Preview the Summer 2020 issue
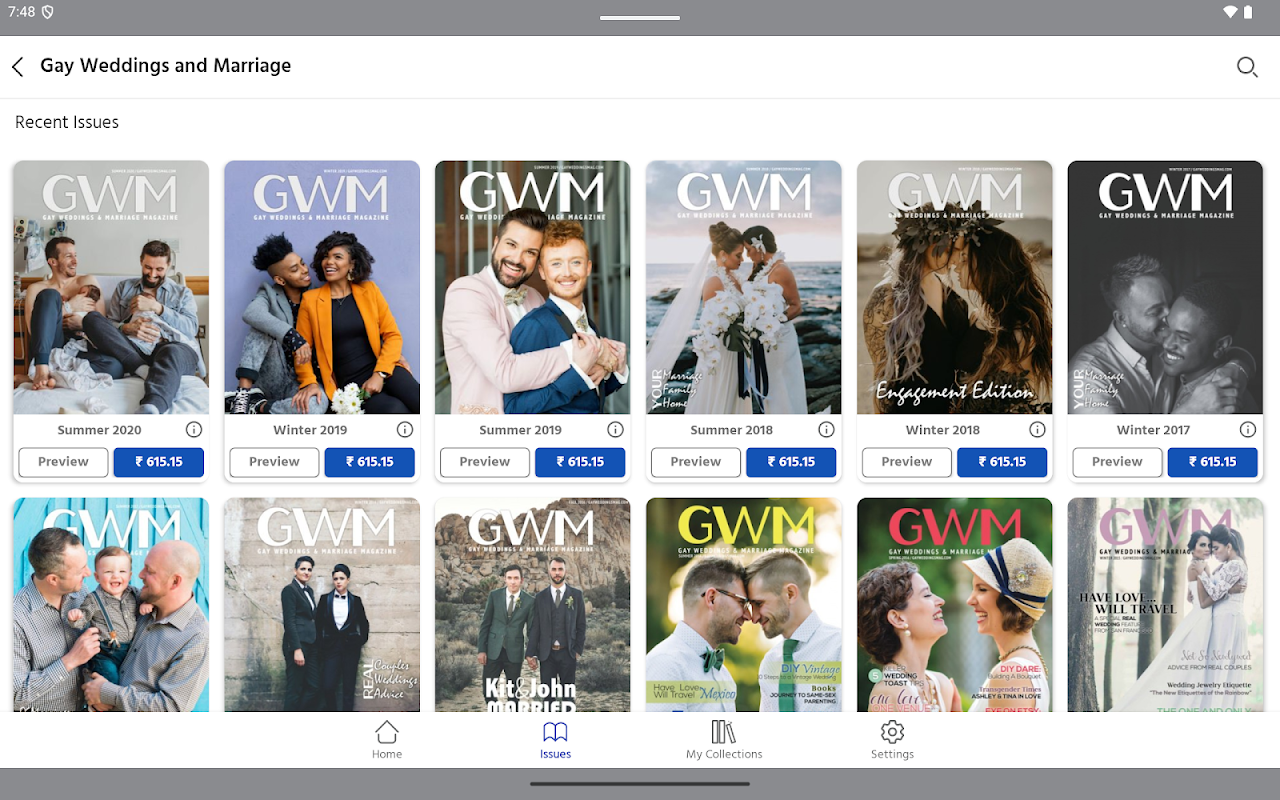Viewport: 1280px width, 800px height. click(x=63, y=462)
